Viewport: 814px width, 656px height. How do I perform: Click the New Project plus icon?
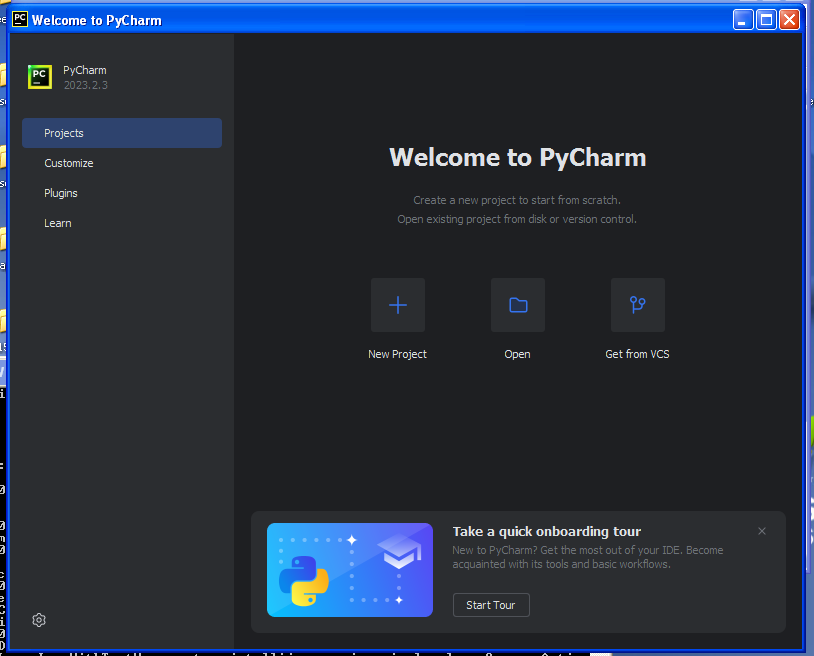398,305
